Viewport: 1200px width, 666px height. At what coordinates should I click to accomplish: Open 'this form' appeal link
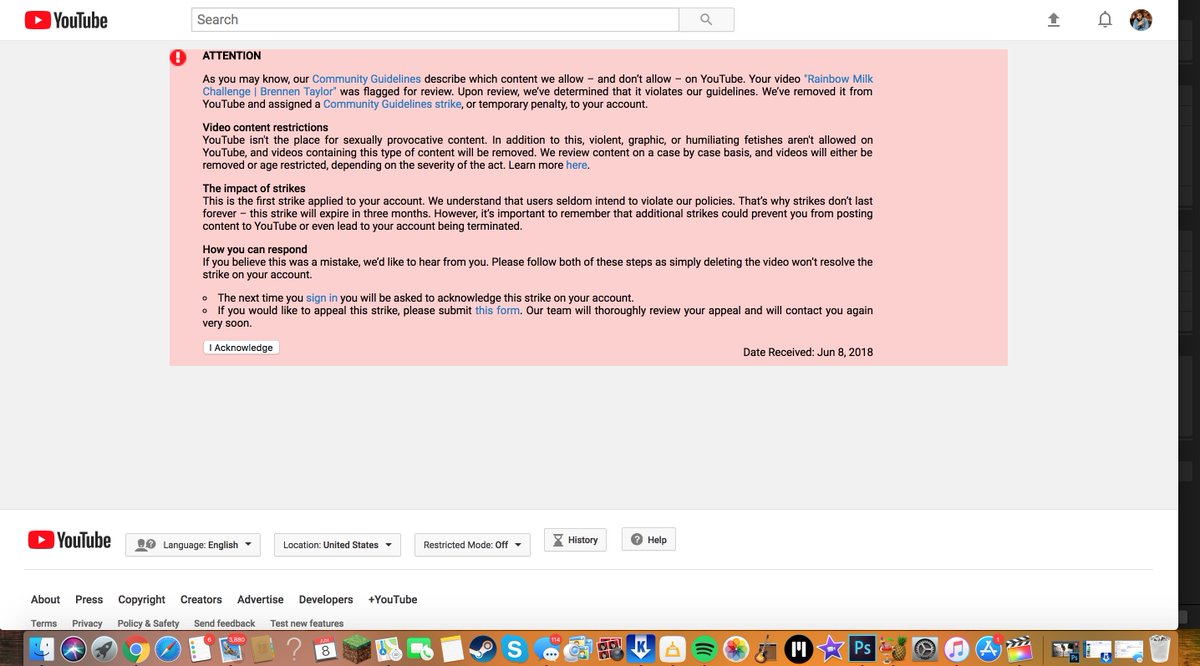pos(497,311)
